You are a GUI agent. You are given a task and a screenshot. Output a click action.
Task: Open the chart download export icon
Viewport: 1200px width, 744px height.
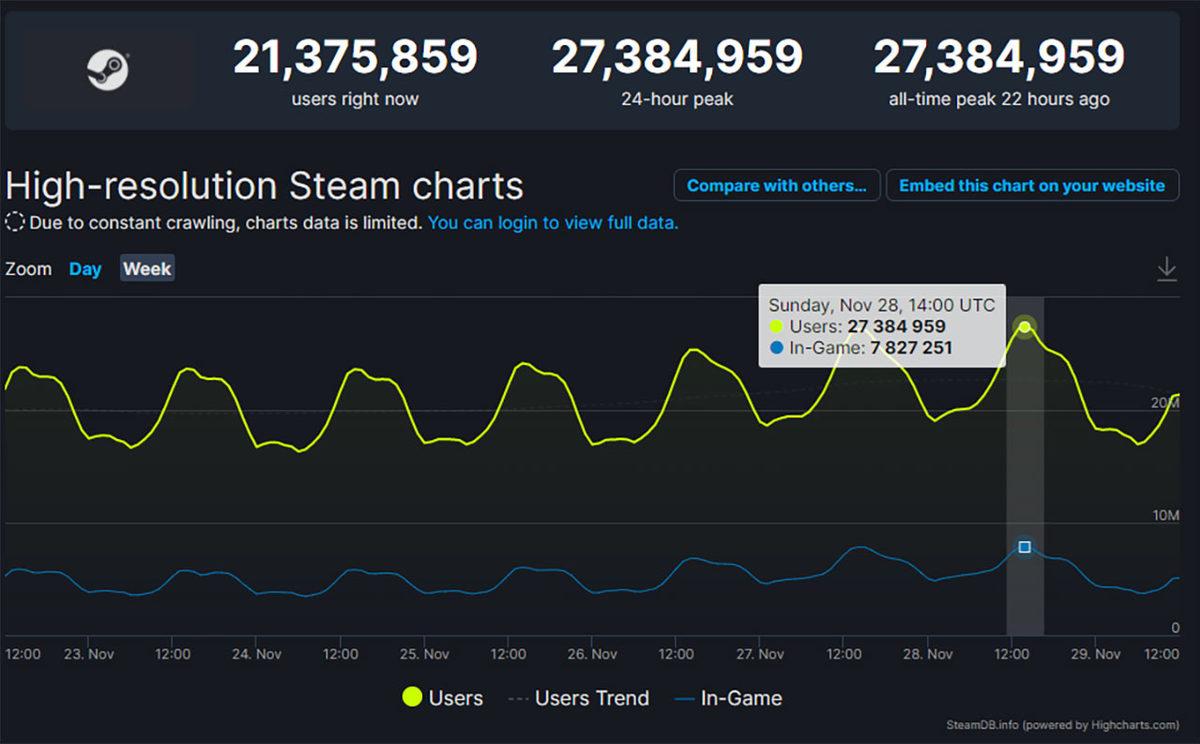pyautogui.click(x=1167, y=268)
